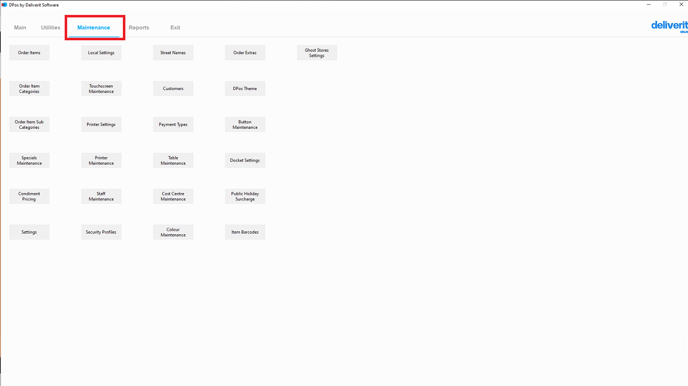Switch to the Reports tab
The height and width of the screenshot is (386, 688).
point(139,27)
